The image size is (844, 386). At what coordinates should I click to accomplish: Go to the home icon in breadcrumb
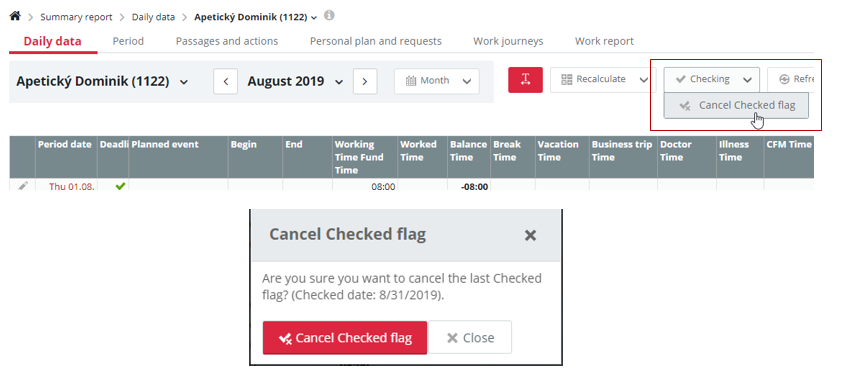[15, 16]
